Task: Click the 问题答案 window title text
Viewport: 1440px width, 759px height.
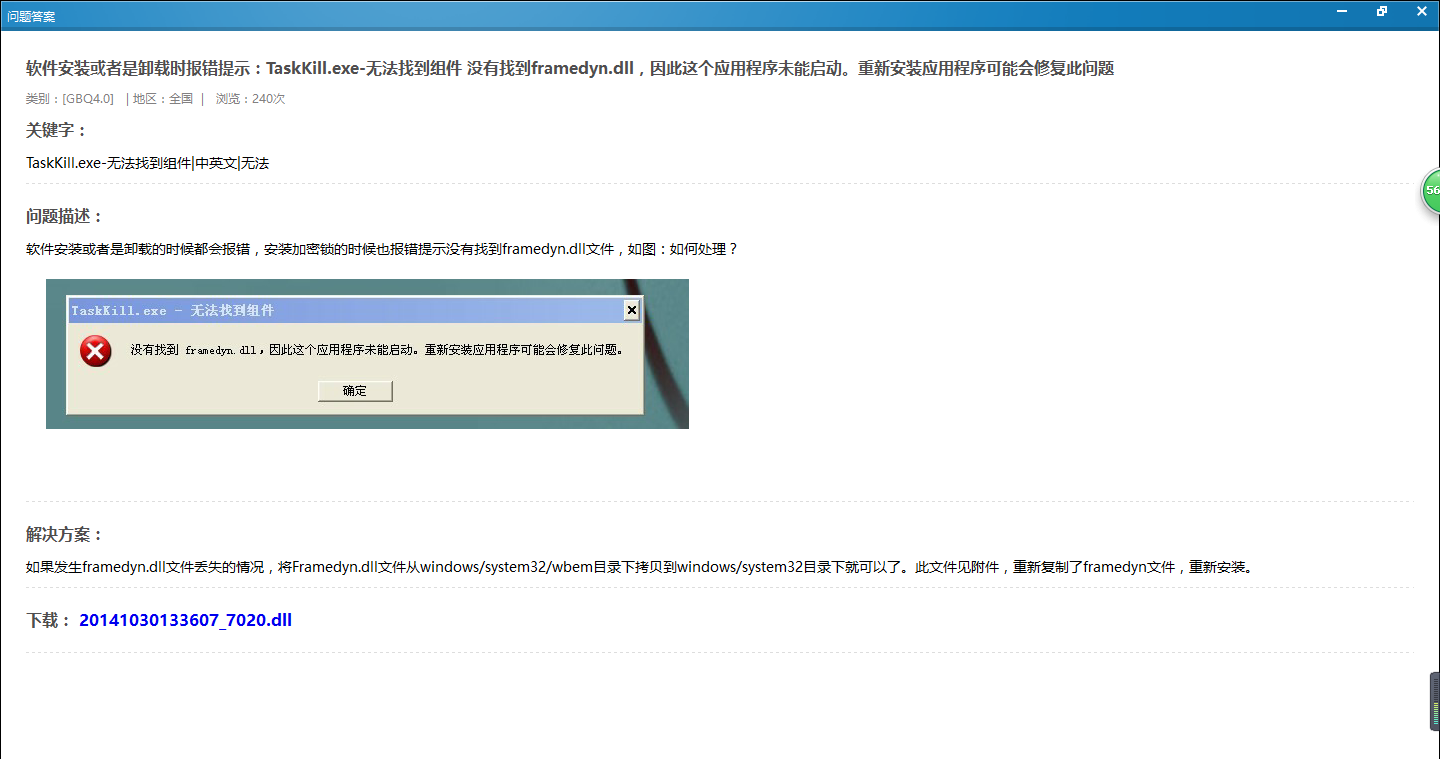Action: (31, 16)
